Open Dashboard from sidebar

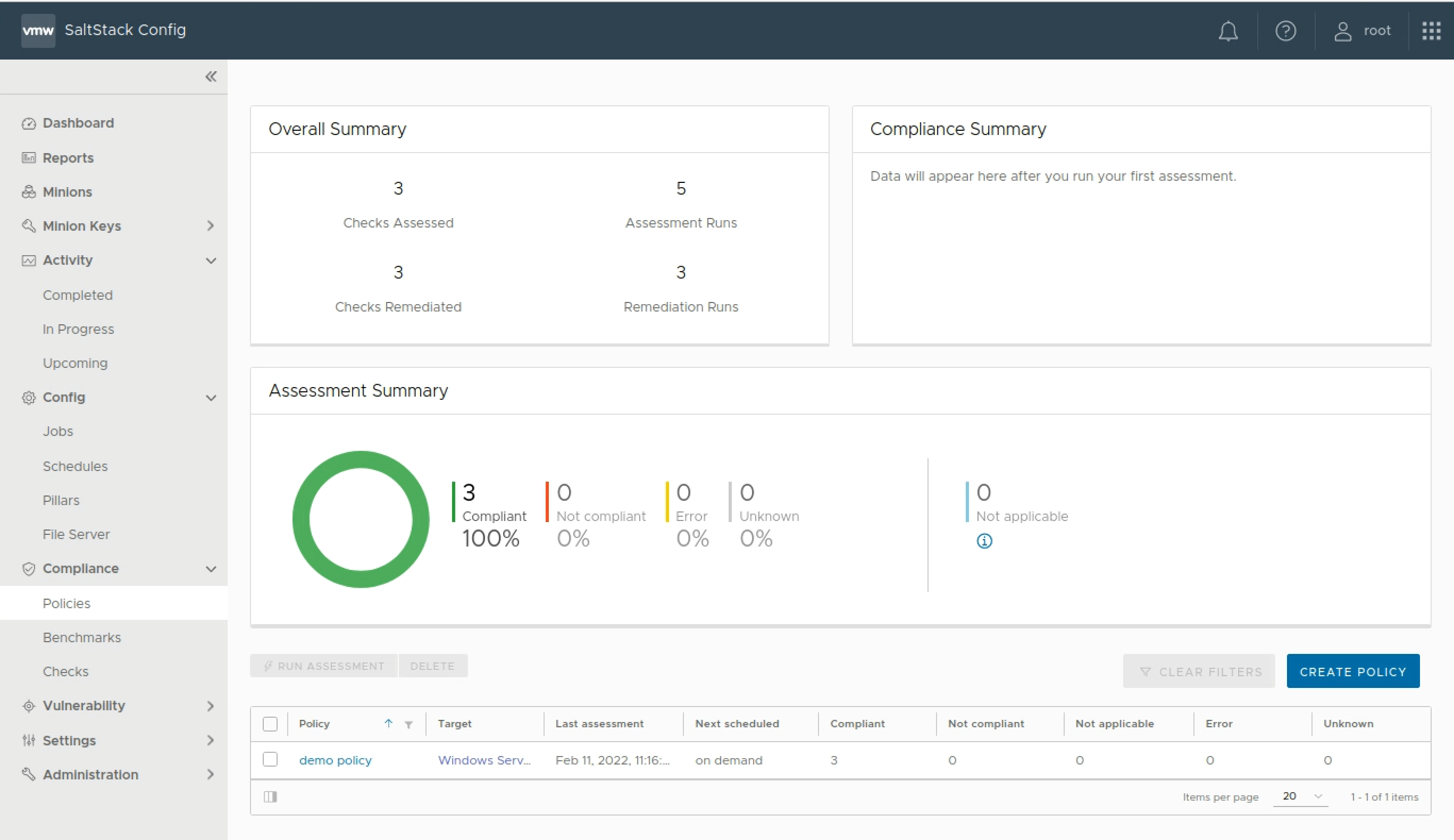79,123
